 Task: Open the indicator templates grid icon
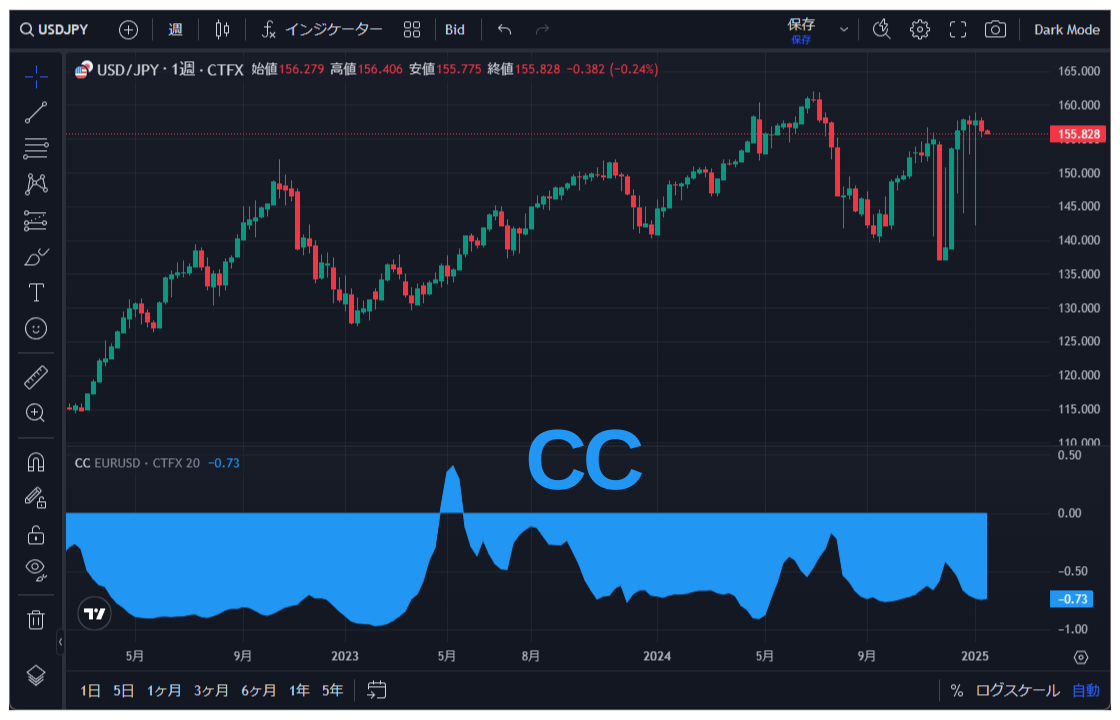coord(412,29)
